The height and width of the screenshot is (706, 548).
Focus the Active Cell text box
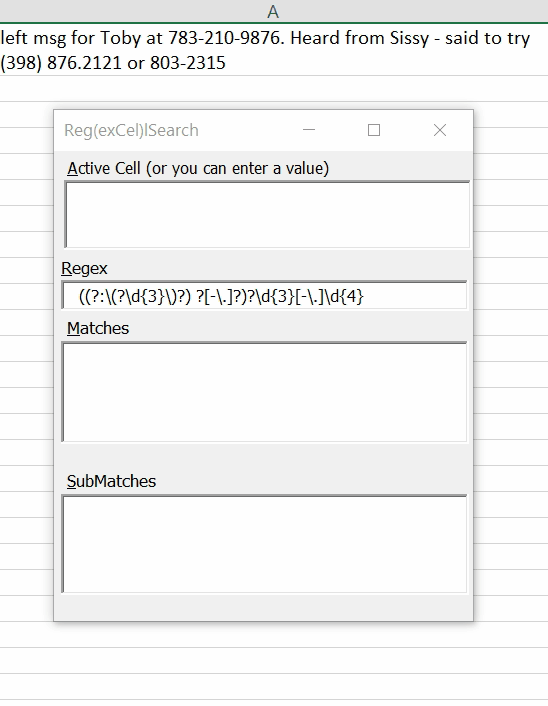tap(267, 214)
